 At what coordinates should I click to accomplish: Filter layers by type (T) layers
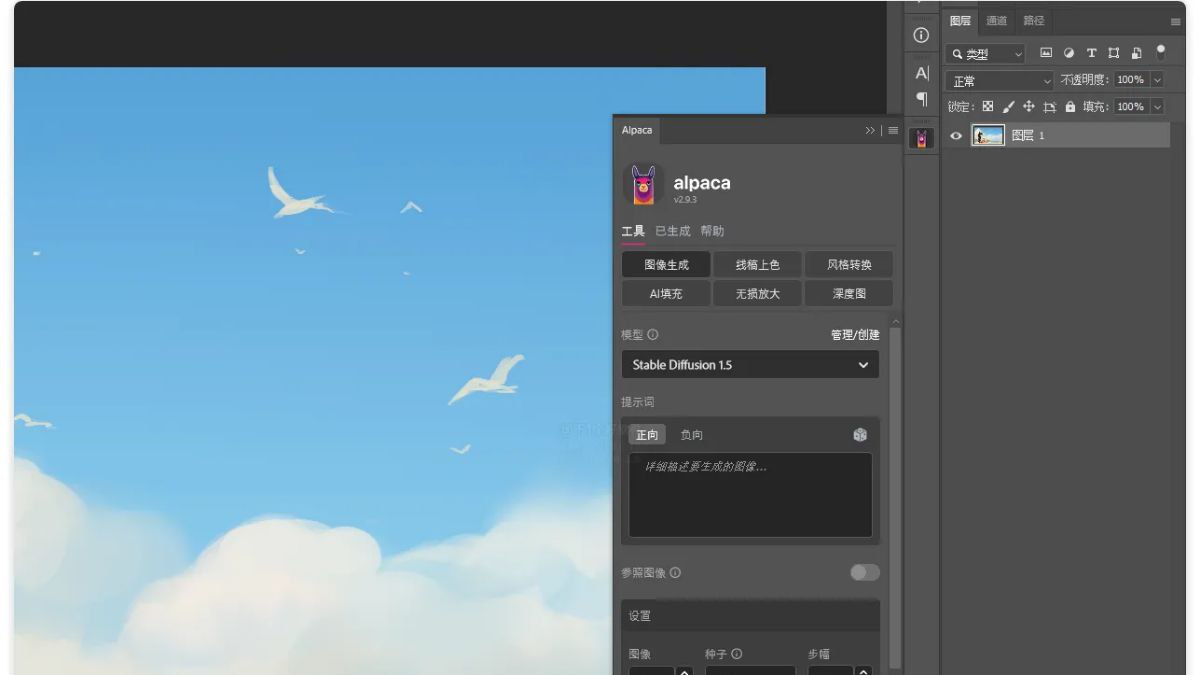pyautogui.click(x=1091, y=53)
